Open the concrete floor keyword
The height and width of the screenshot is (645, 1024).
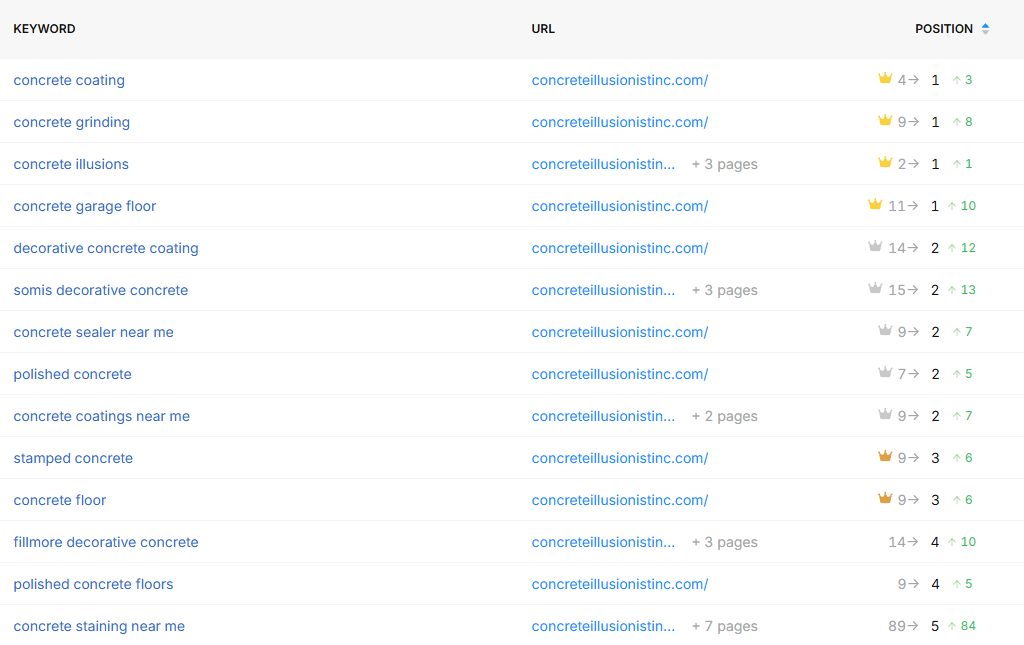[x=59, y=500]
